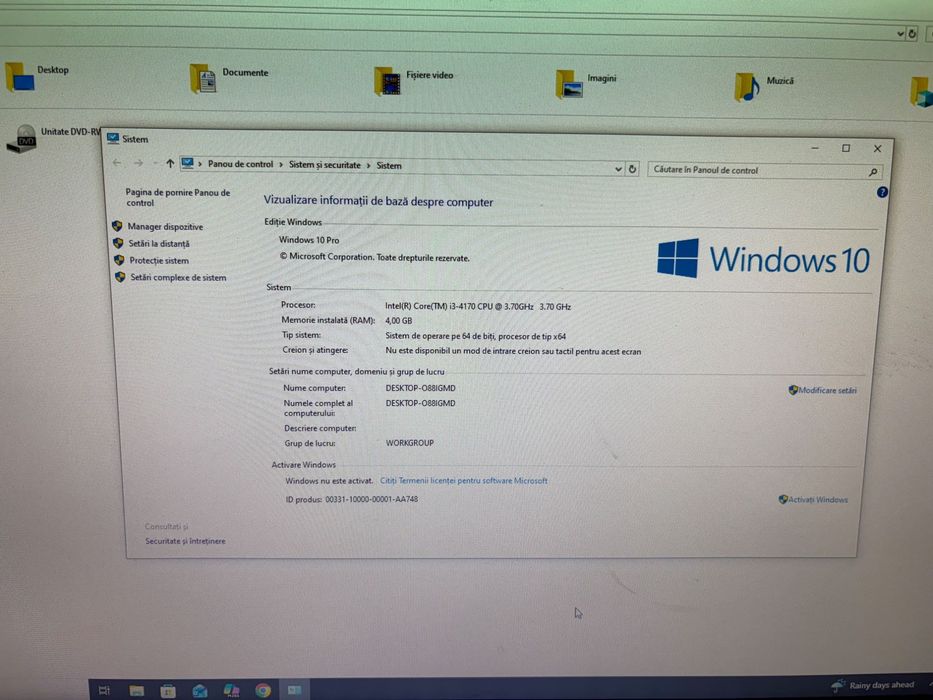Image resolution: width=933 pixels, height=700 pixels.
Task: Open Google Chrome from the taskbar
Action: (262, 690)
